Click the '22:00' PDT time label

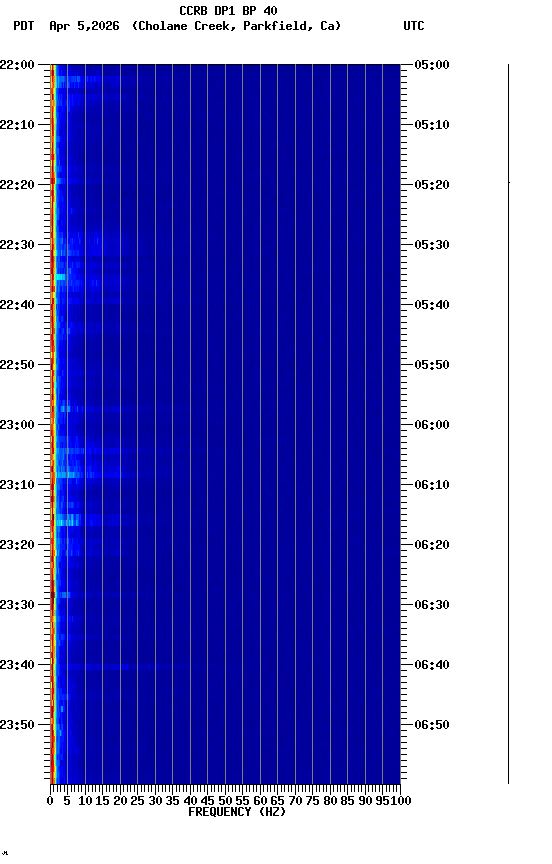click(17, 65)
